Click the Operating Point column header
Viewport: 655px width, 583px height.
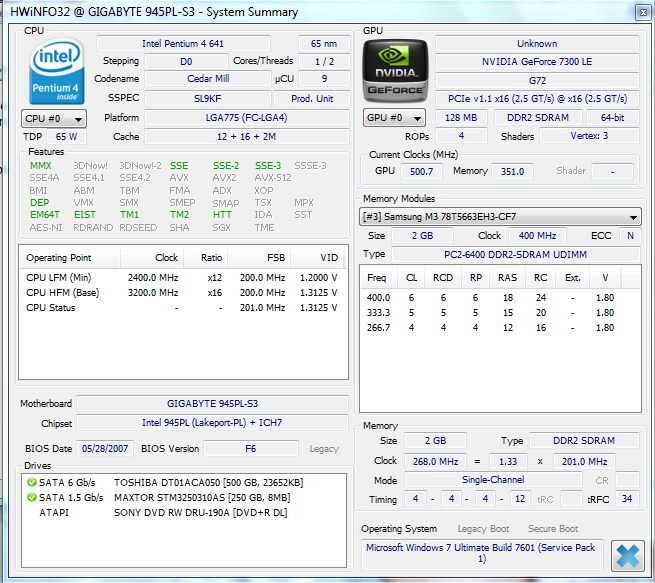tap(70, 258)
